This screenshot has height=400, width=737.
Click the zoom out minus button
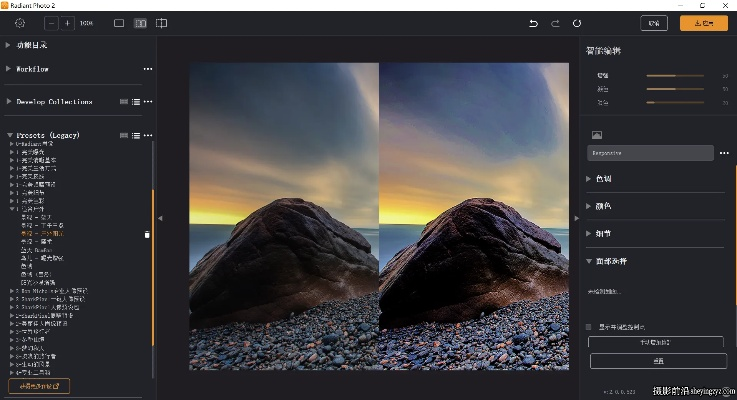[52, 22]
